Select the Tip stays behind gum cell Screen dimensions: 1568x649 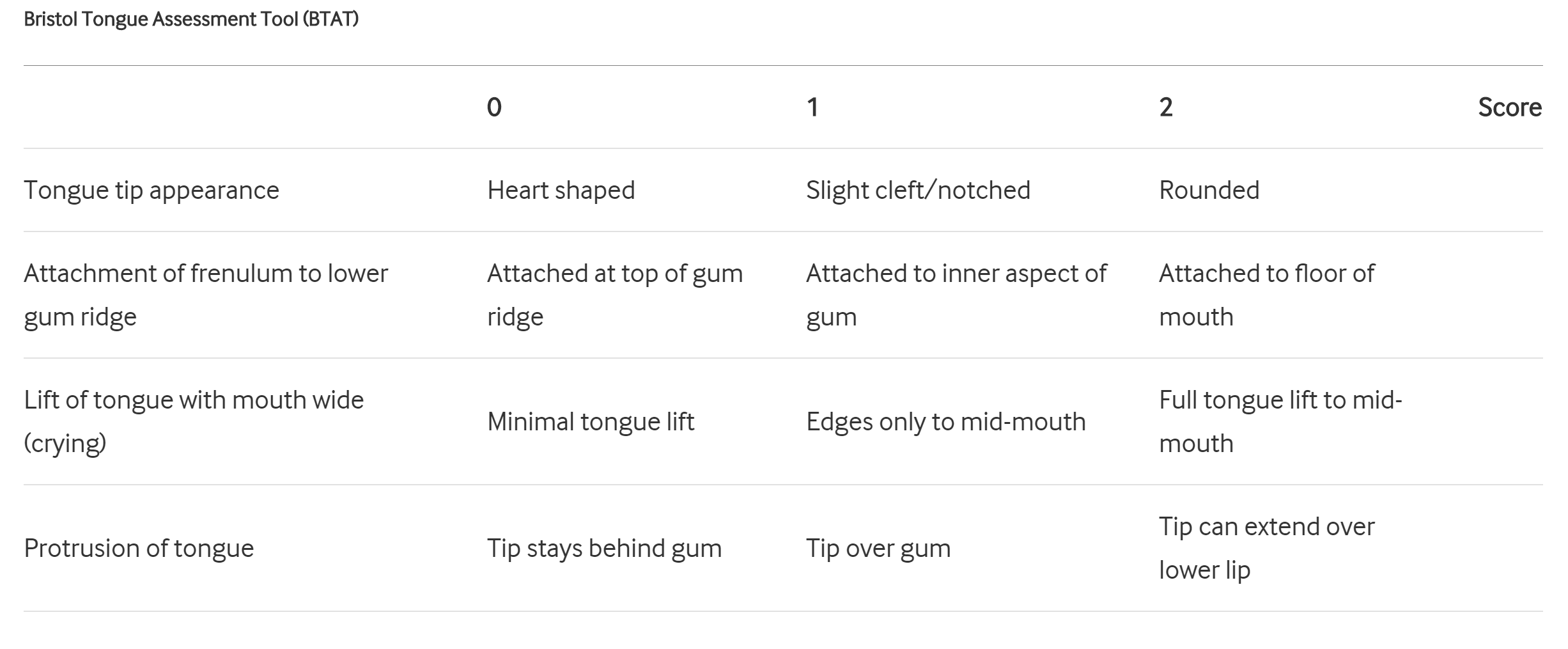pos(604,549)
